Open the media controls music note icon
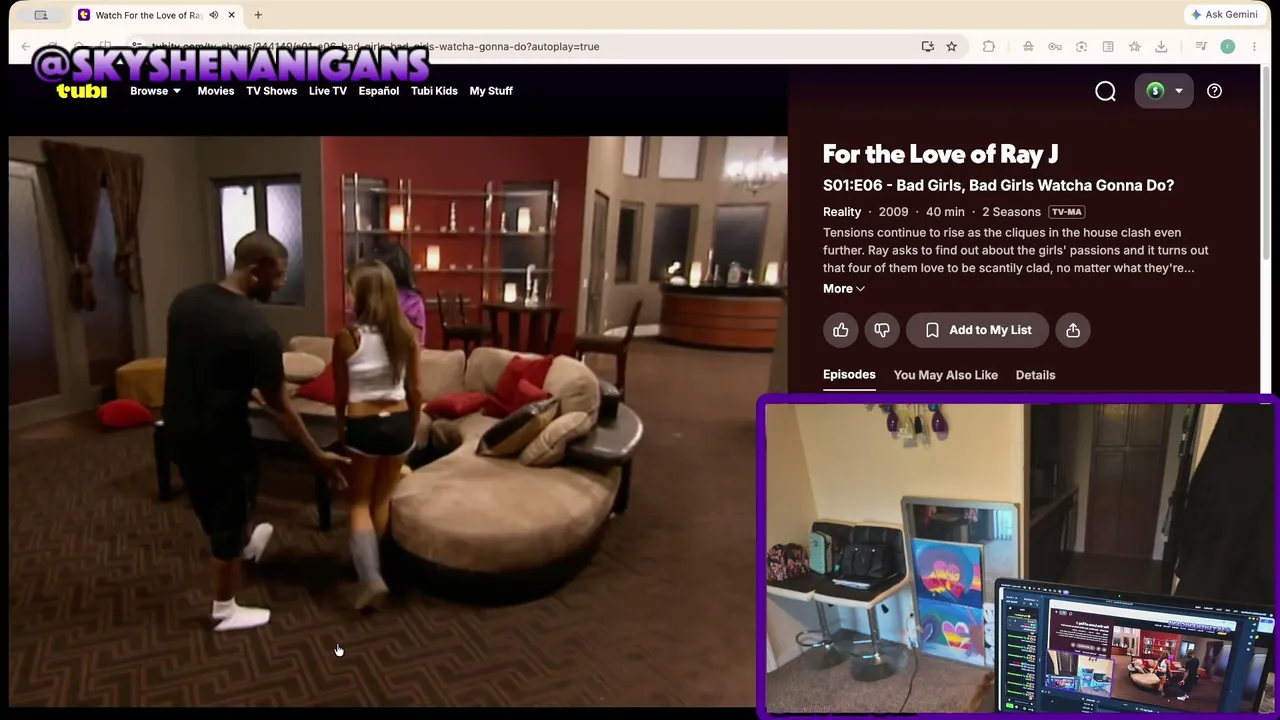The image size is (1280, 720). (1201, 46)
